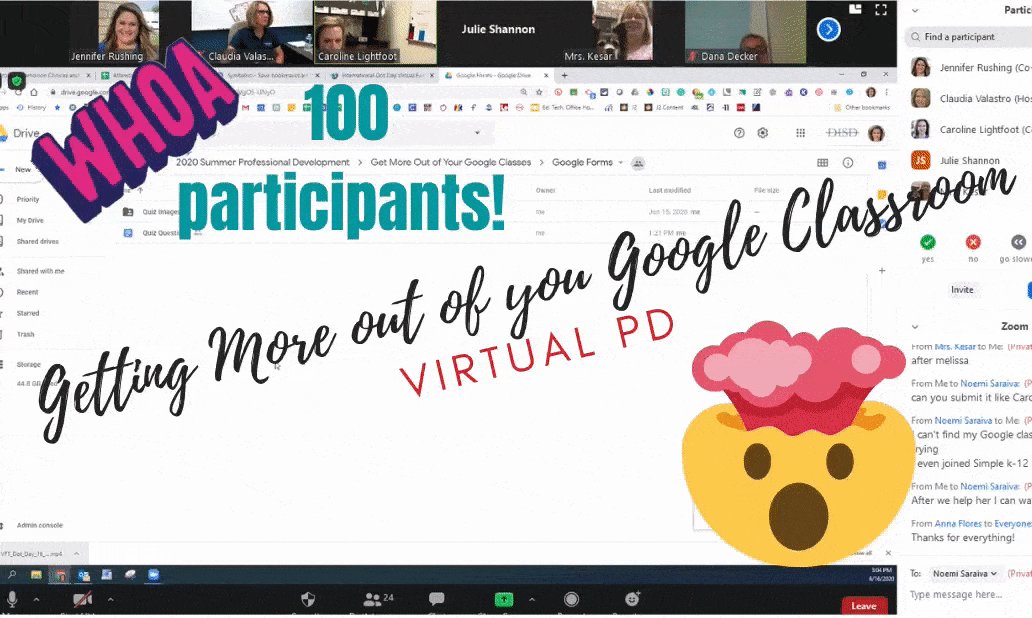Click 2020 Summer Professional Development breadcrumb
The height and width of the screenshot is (618, 1032).
coord(263,162)
